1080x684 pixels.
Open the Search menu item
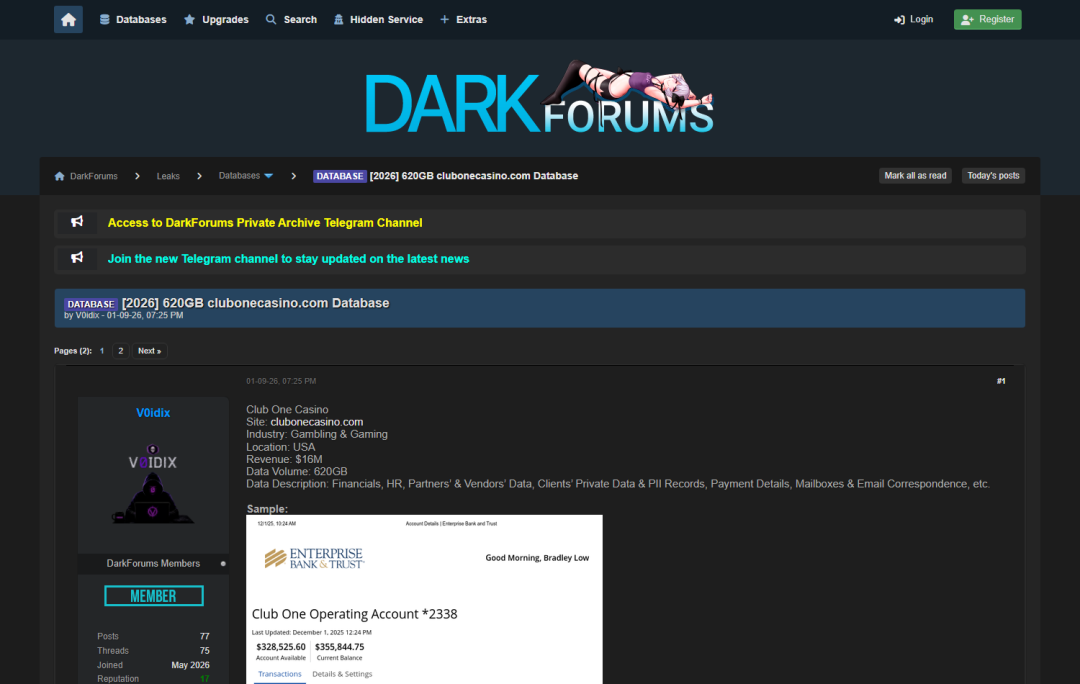(x=291, y=19)
